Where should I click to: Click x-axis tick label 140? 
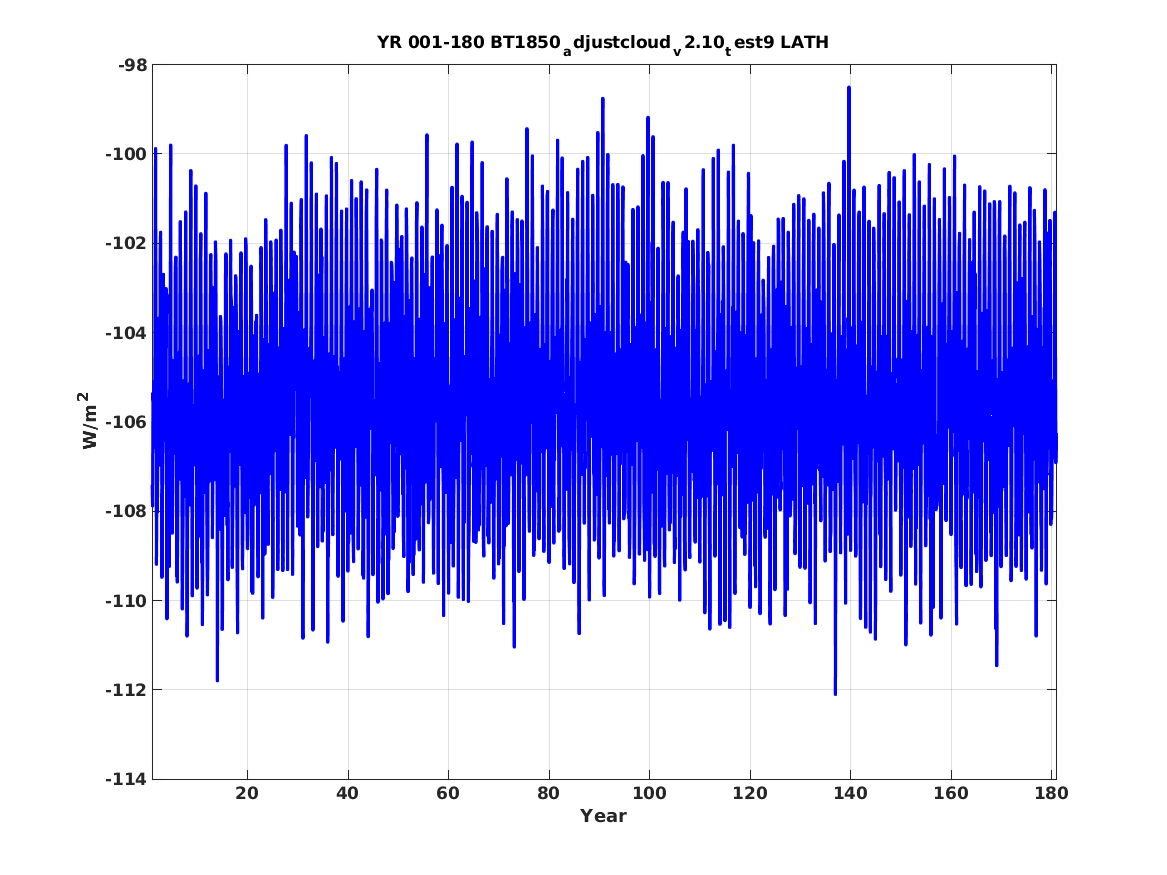point(850,793)
